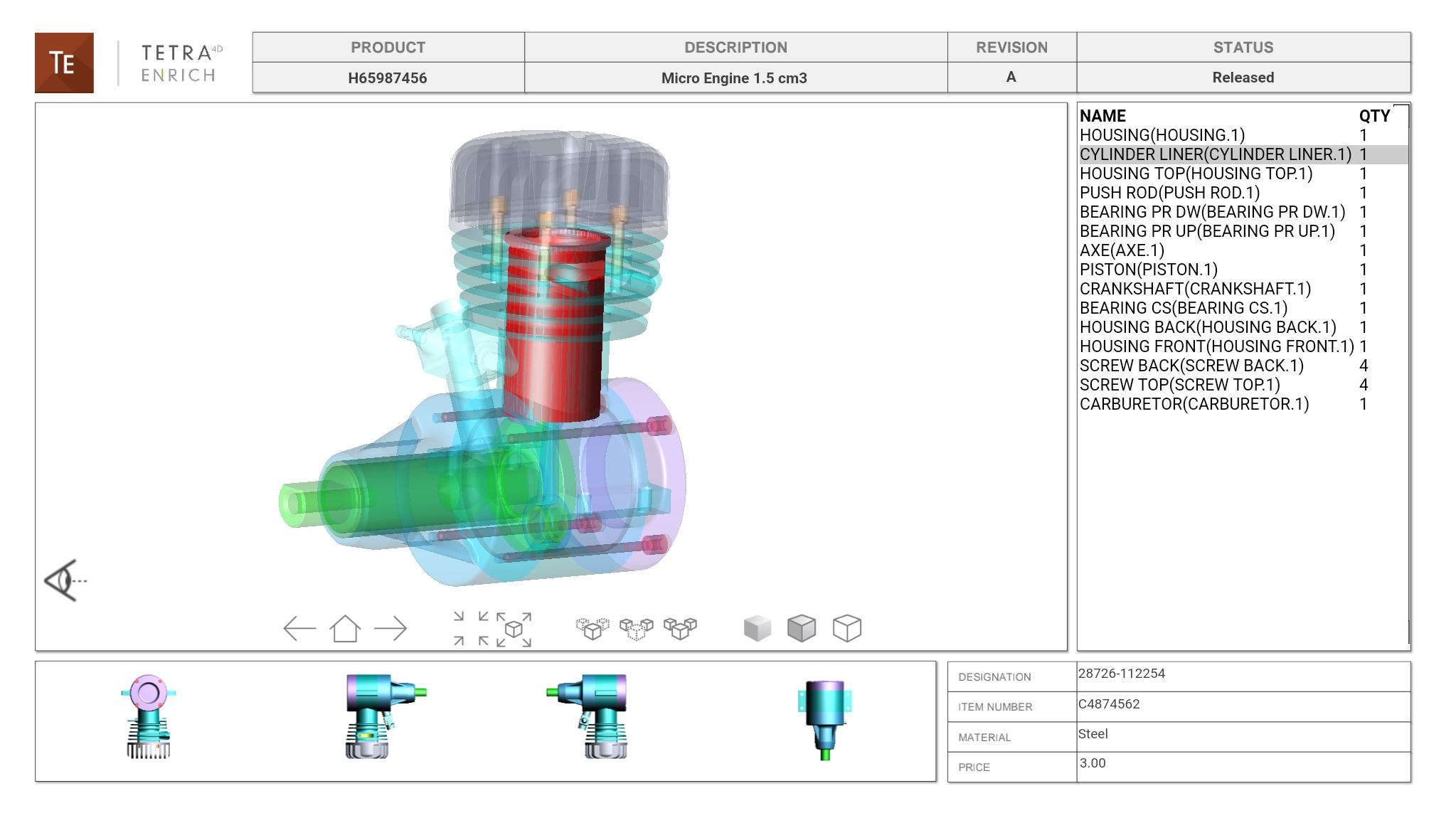1456x818 pixels.
Task: Go to the home view
Action: 345,629
